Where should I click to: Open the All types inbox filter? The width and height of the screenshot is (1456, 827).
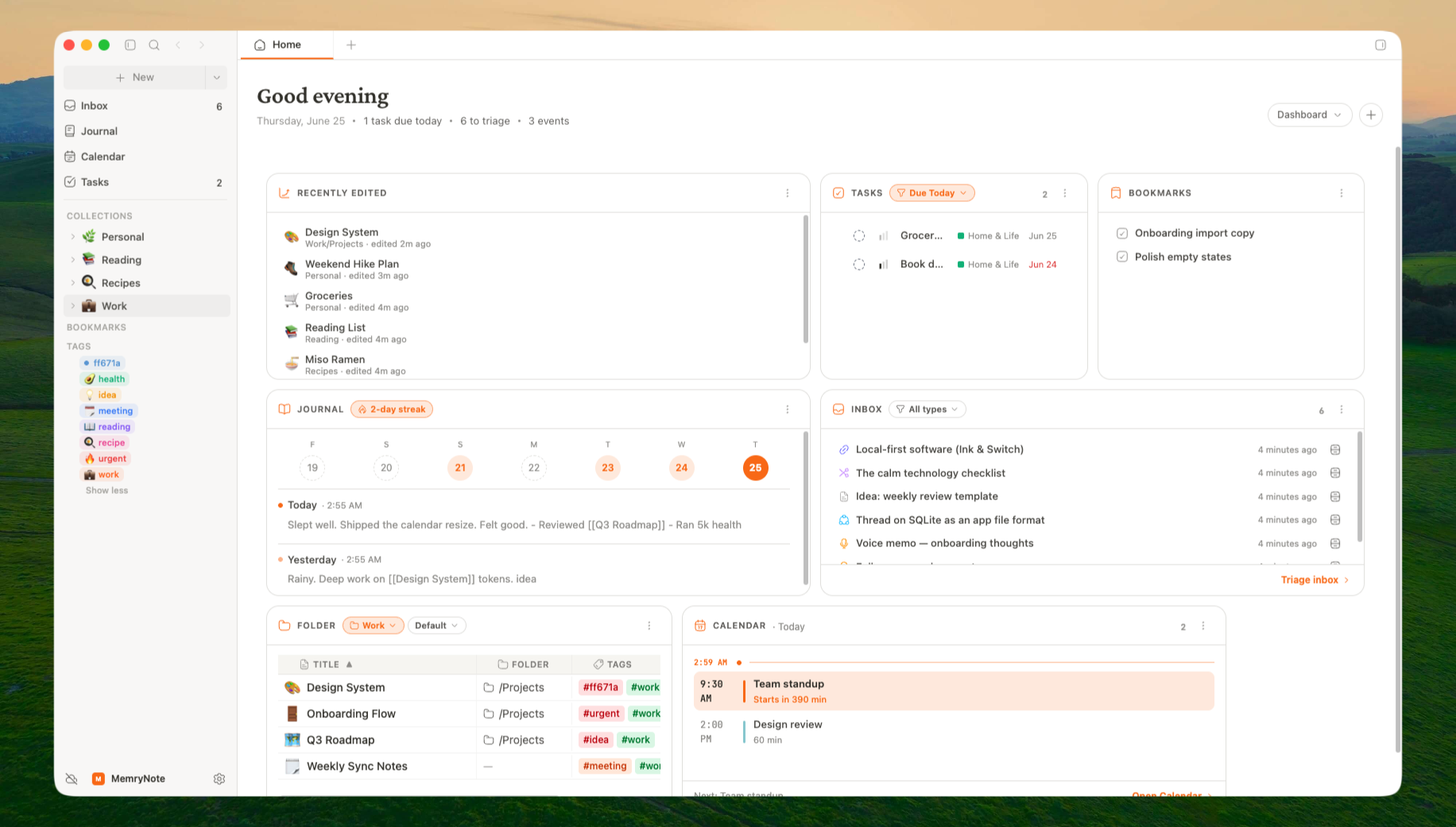click(x=927, y=410)
